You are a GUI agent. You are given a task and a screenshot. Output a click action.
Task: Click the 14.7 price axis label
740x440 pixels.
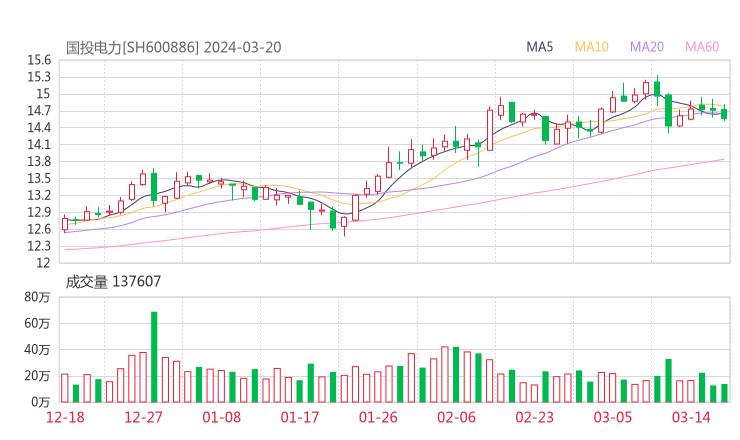click(39, 111)
